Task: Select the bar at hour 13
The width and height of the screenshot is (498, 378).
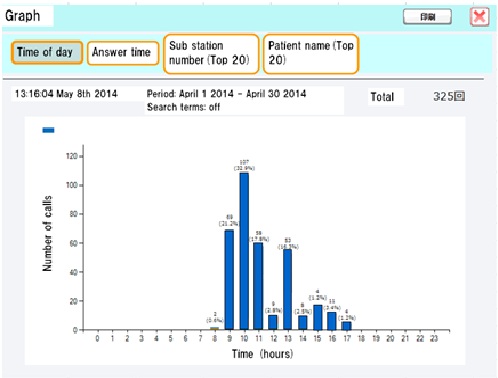Action: pyautogui.click(x=287, y=289)
